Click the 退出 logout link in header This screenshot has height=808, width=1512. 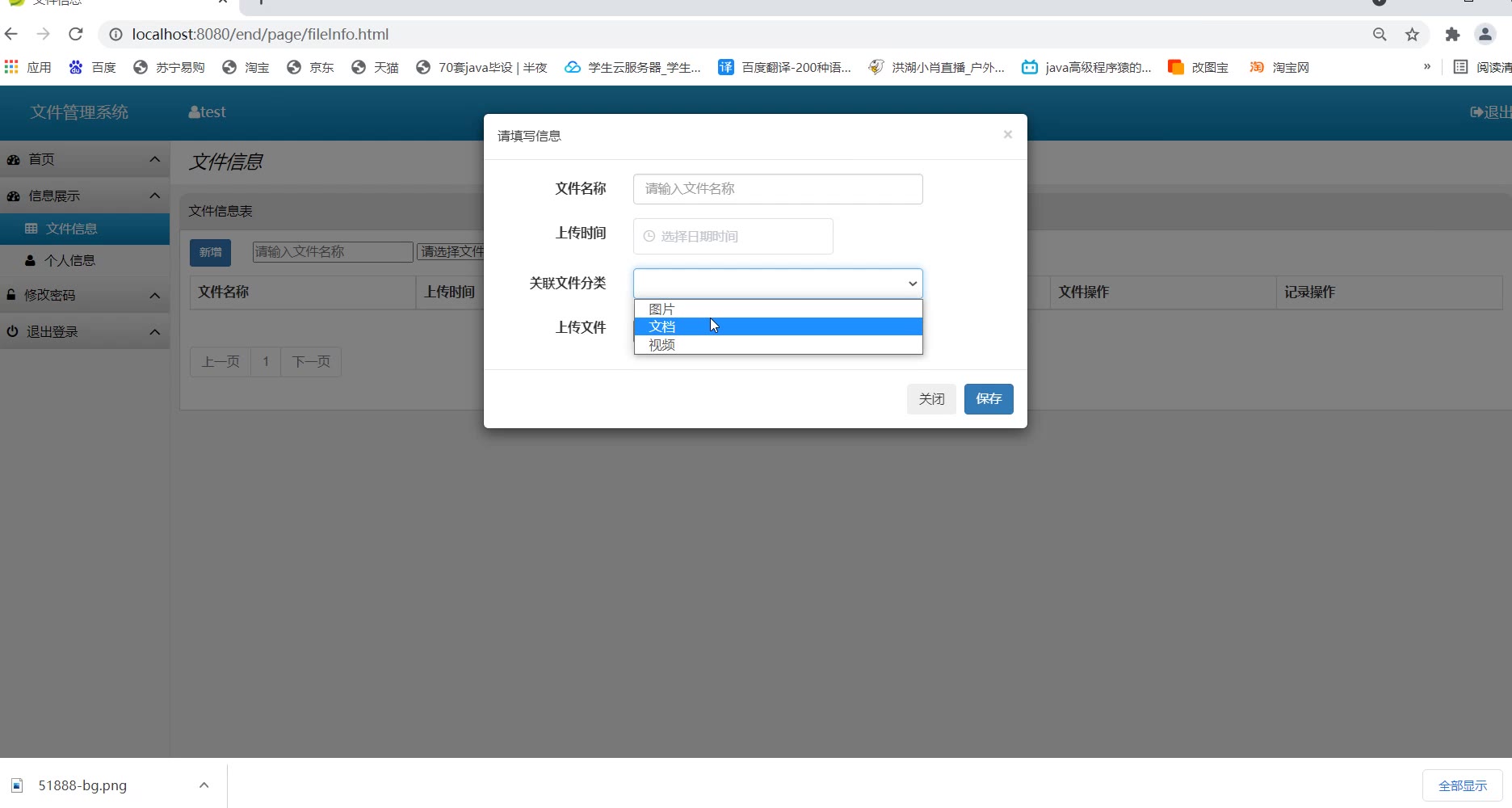click(1491, 112)
